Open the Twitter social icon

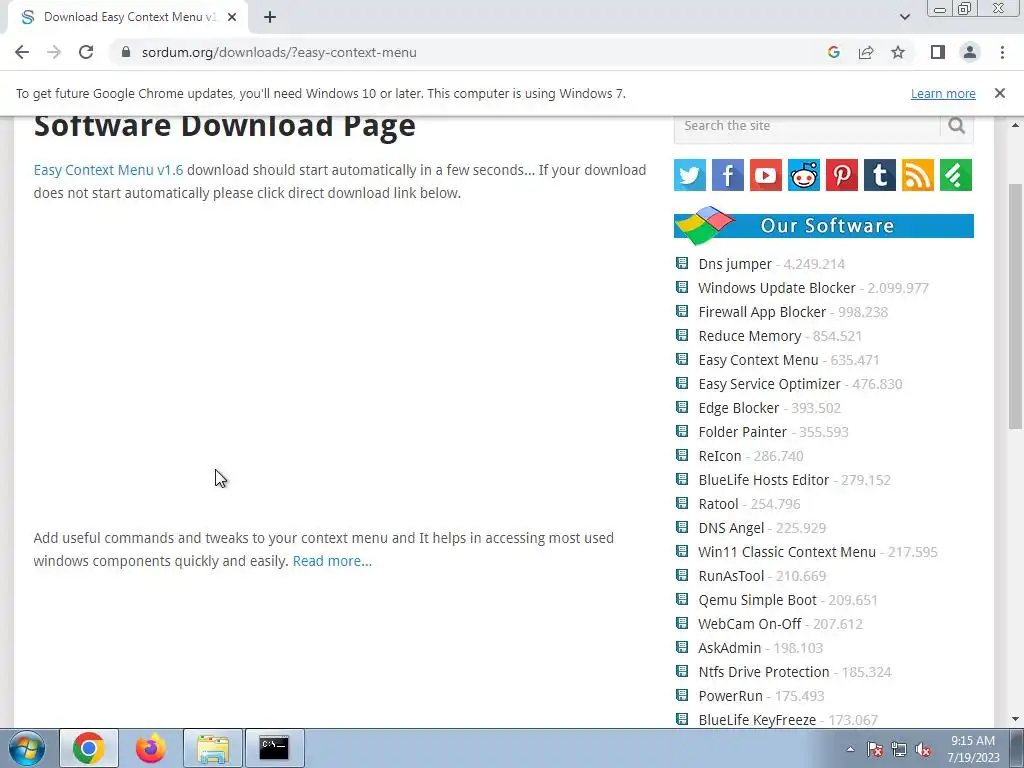tap(690, 175)
